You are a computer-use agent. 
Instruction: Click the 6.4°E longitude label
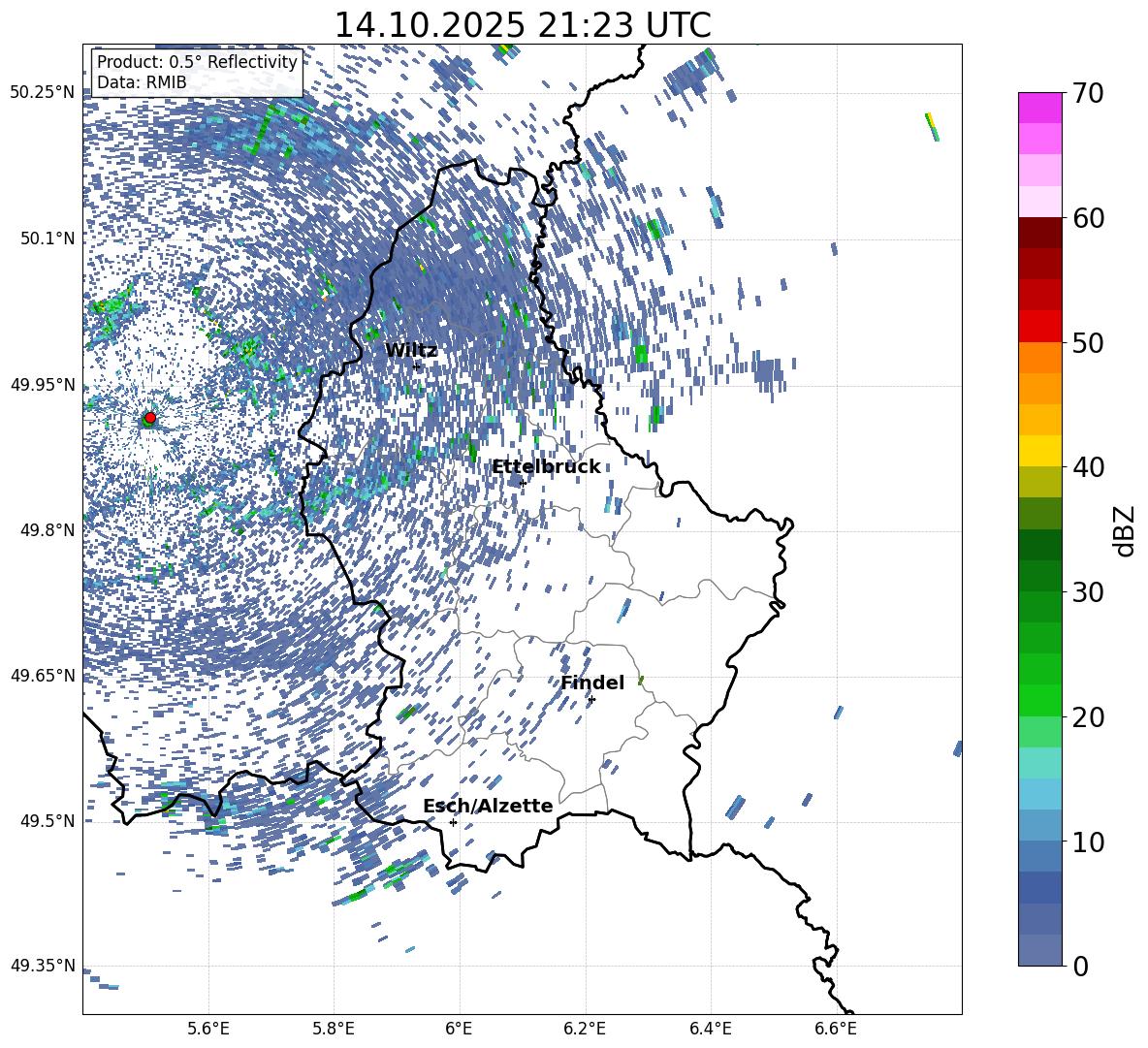click(710, 1029)
